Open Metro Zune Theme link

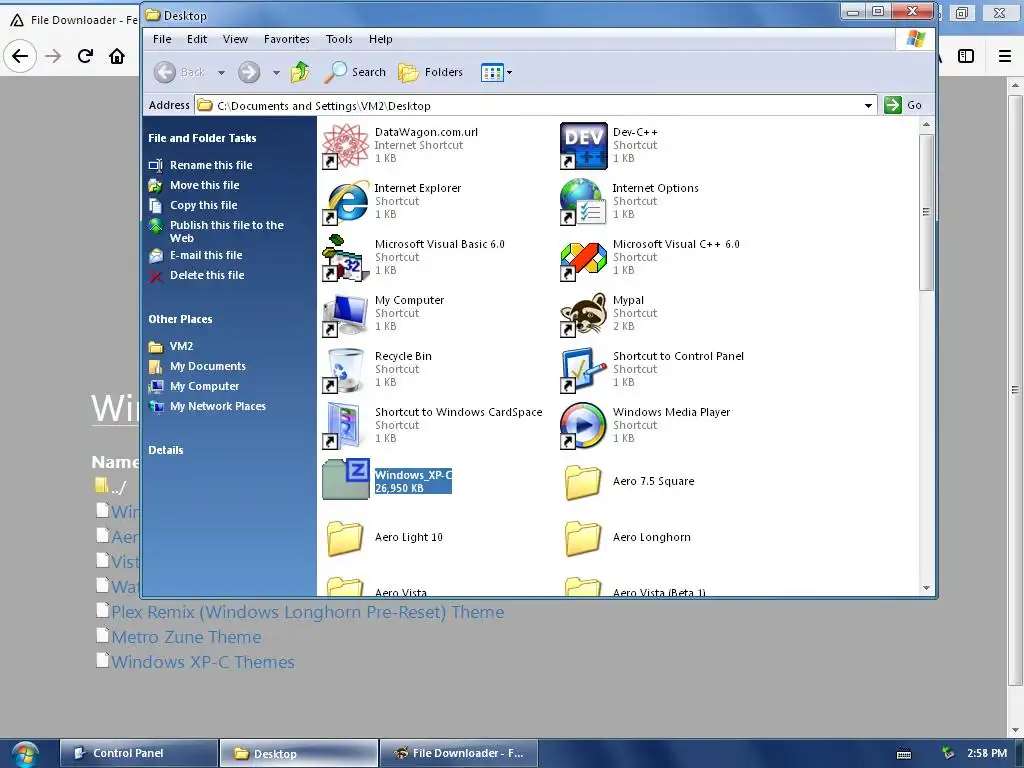[186, 637]
